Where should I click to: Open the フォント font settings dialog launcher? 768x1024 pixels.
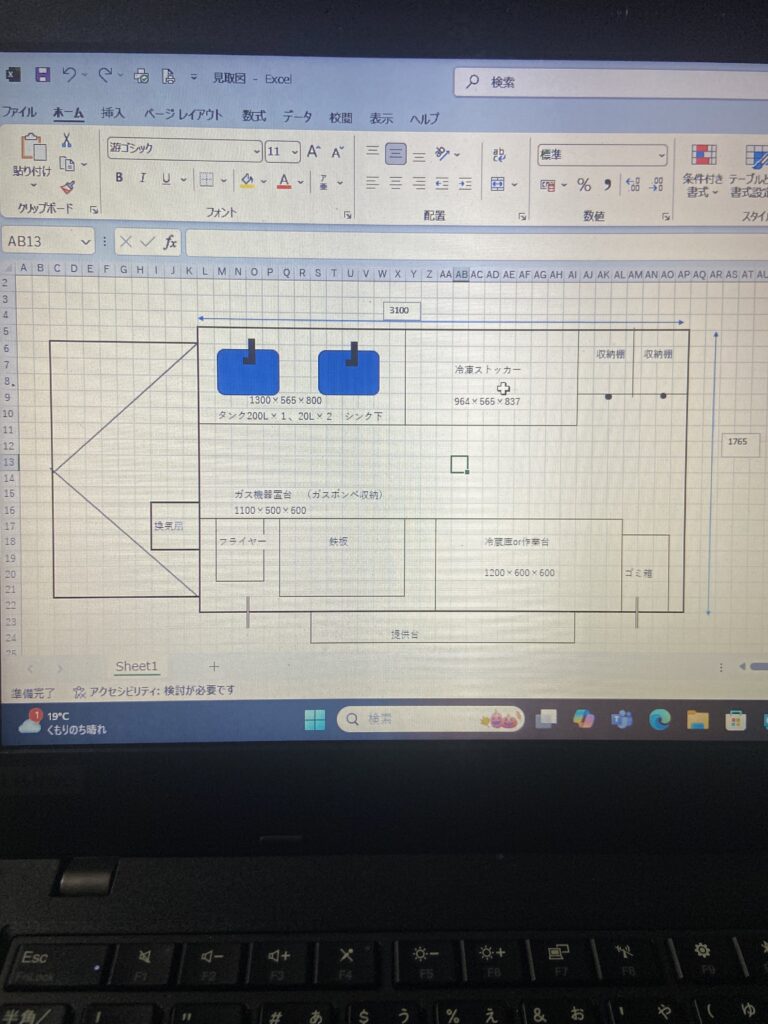[347, 215]
